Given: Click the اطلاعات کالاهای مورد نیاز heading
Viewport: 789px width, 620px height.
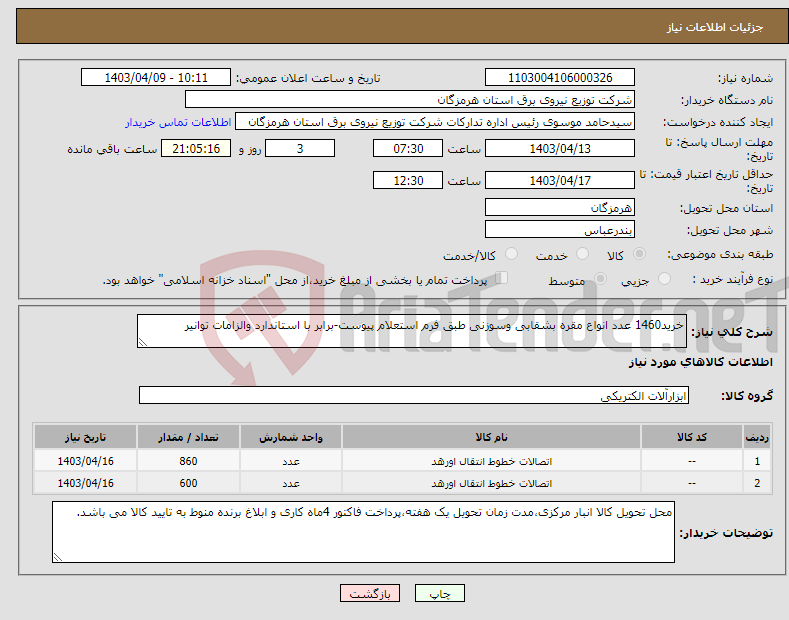Looking at the screenshot, I should pos(700,362).
